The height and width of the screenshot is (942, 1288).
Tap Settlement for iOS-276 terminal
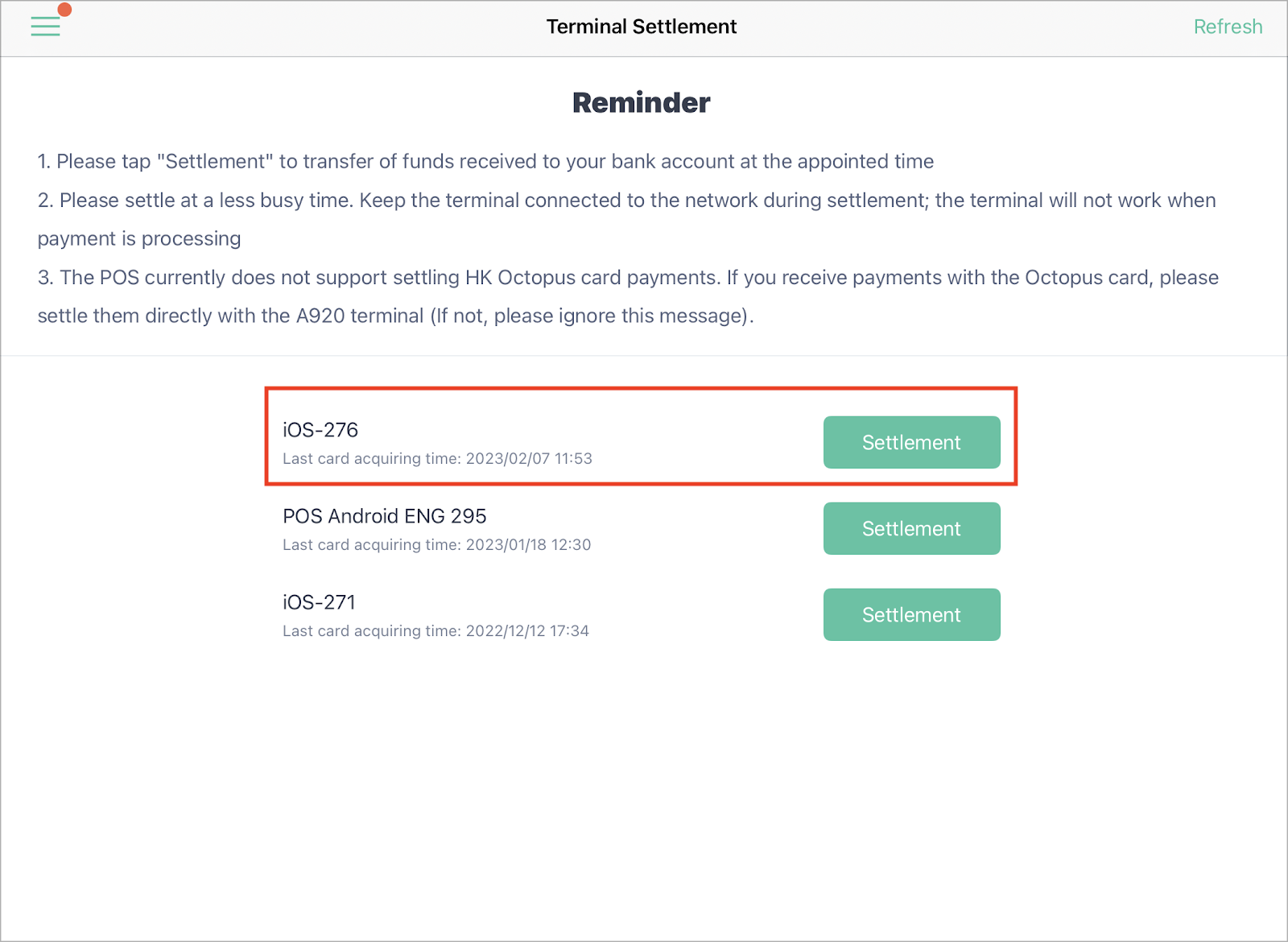pos(911,442)
